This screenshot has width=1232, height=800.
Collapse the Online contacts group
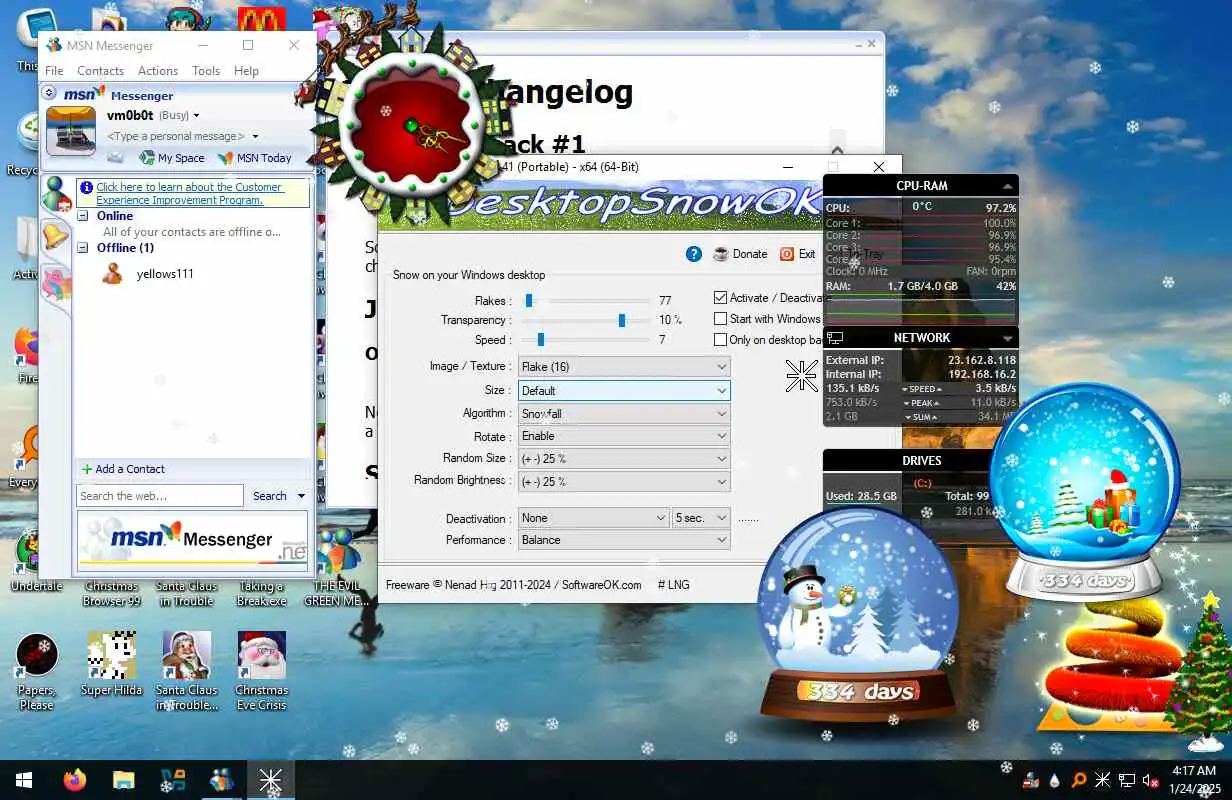coord(84,216)
